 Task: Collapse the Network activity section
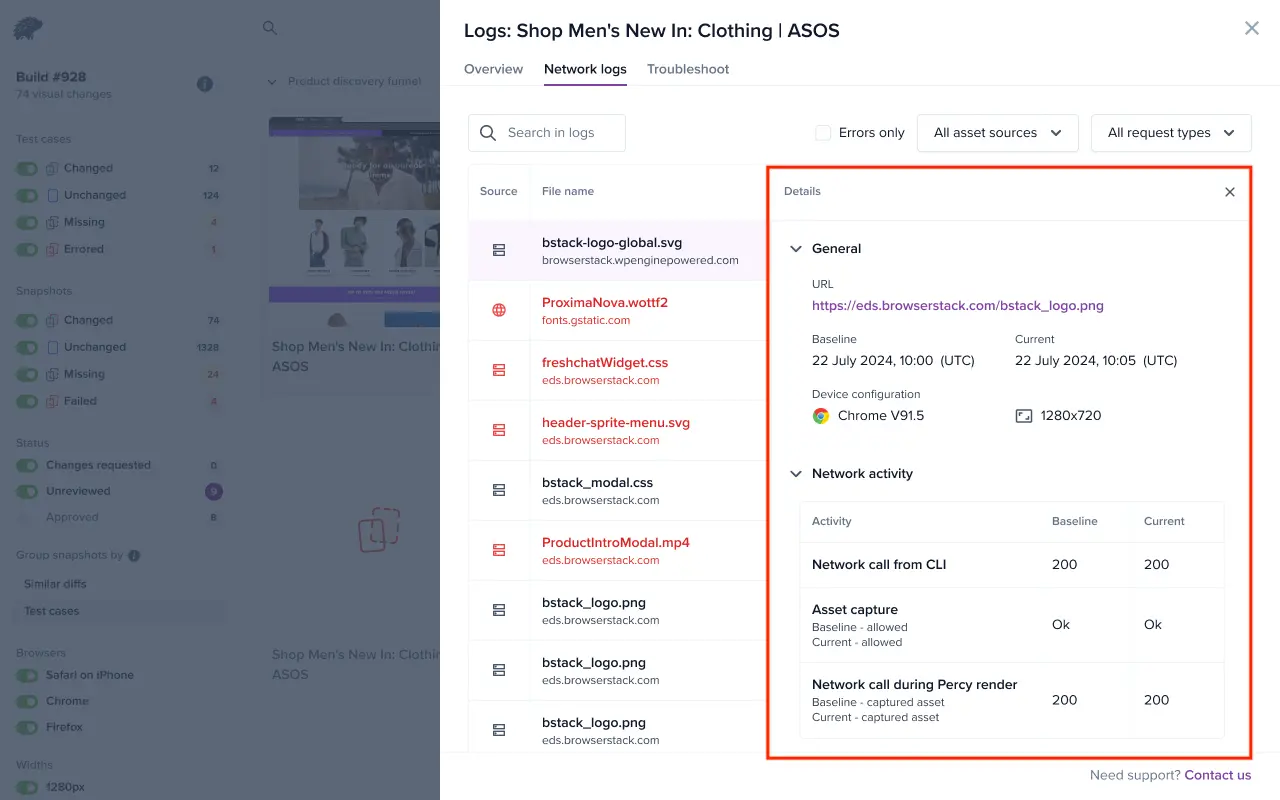(x=796, y=474)
